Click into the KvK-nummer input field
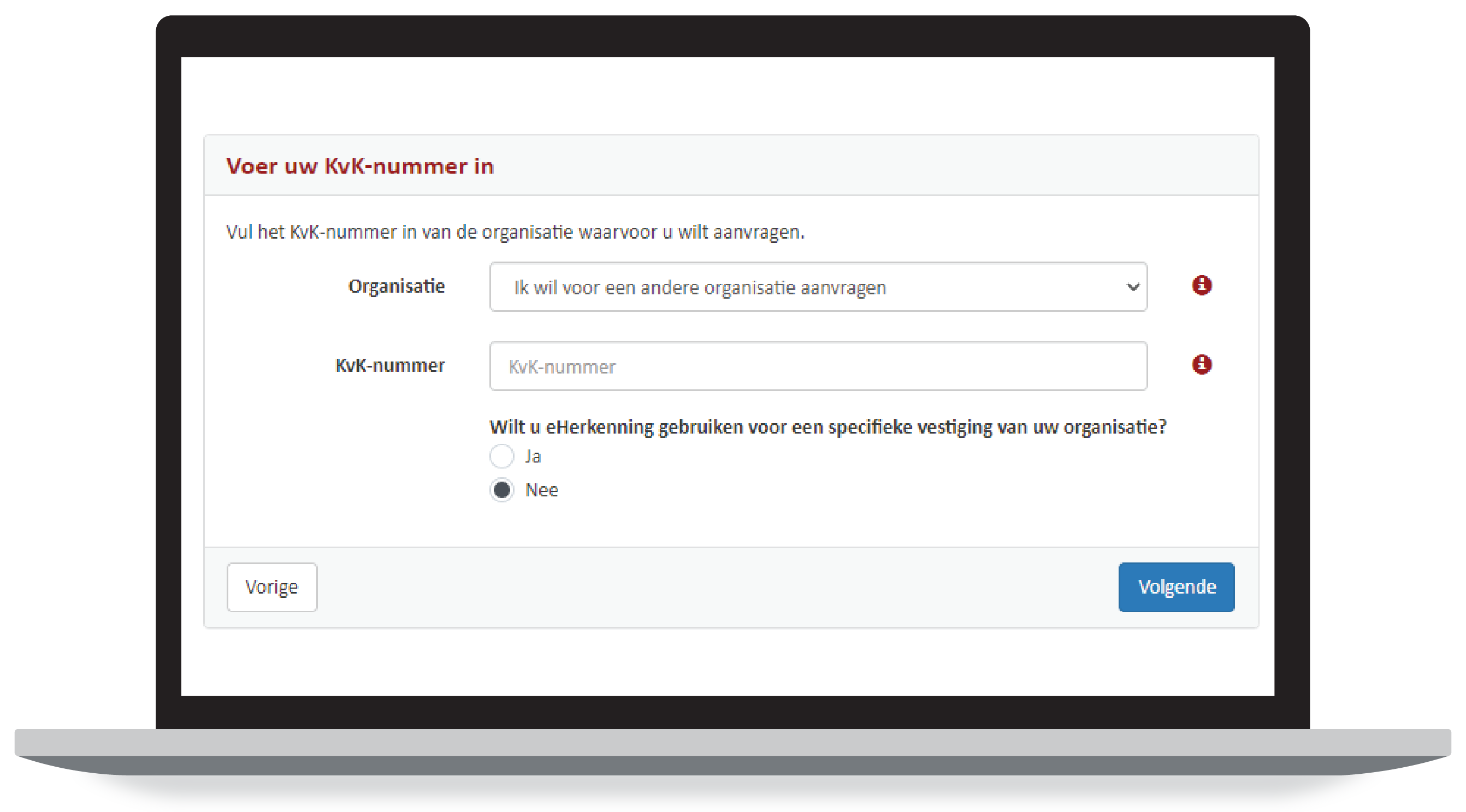The image size is (1466, 812). coord(818,366)
